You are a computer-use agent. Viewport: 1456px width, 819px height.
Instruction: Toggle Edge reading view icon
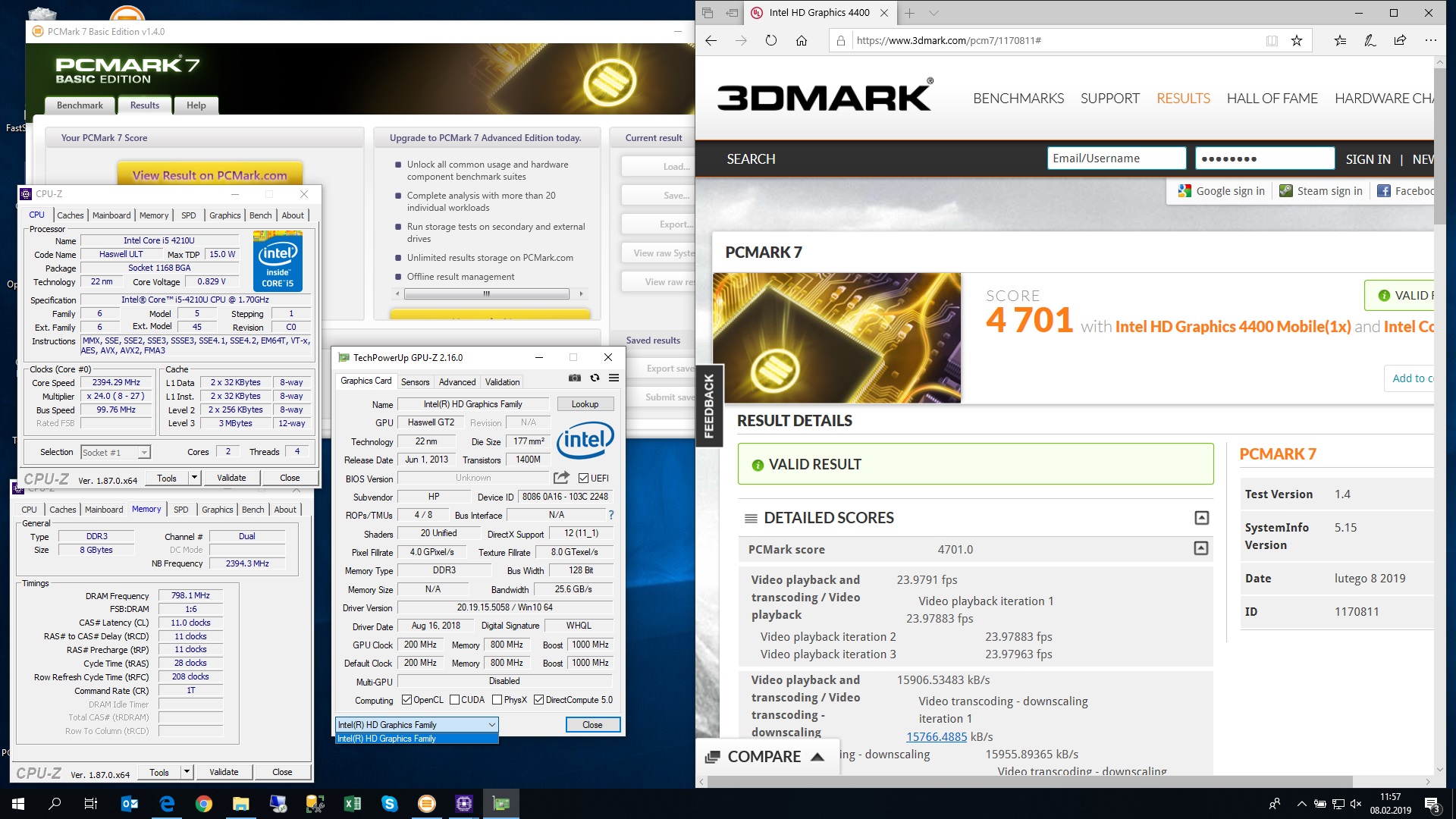pos(1272,41)
